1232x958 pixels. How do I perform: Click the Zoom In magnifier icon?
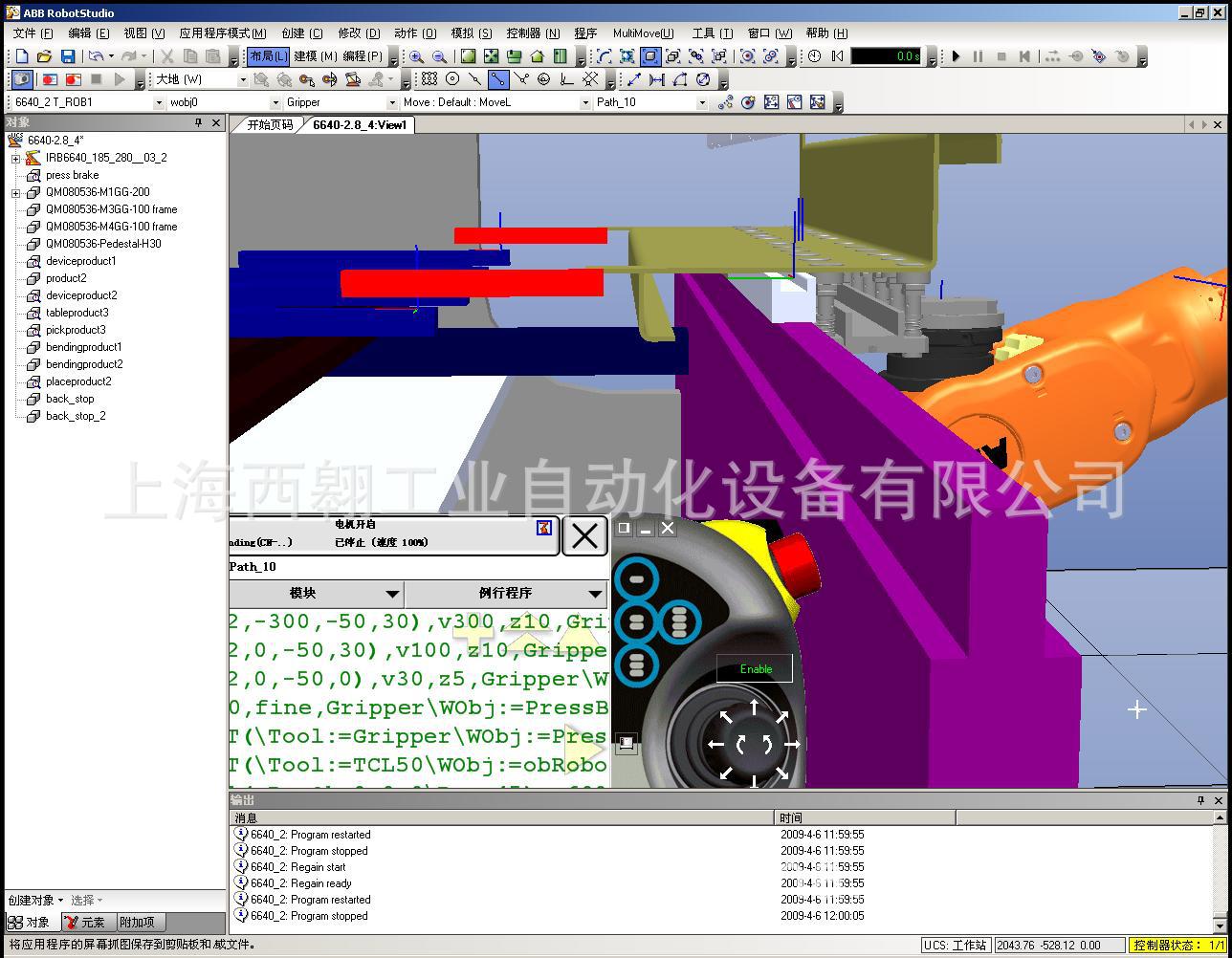point(416,56)
